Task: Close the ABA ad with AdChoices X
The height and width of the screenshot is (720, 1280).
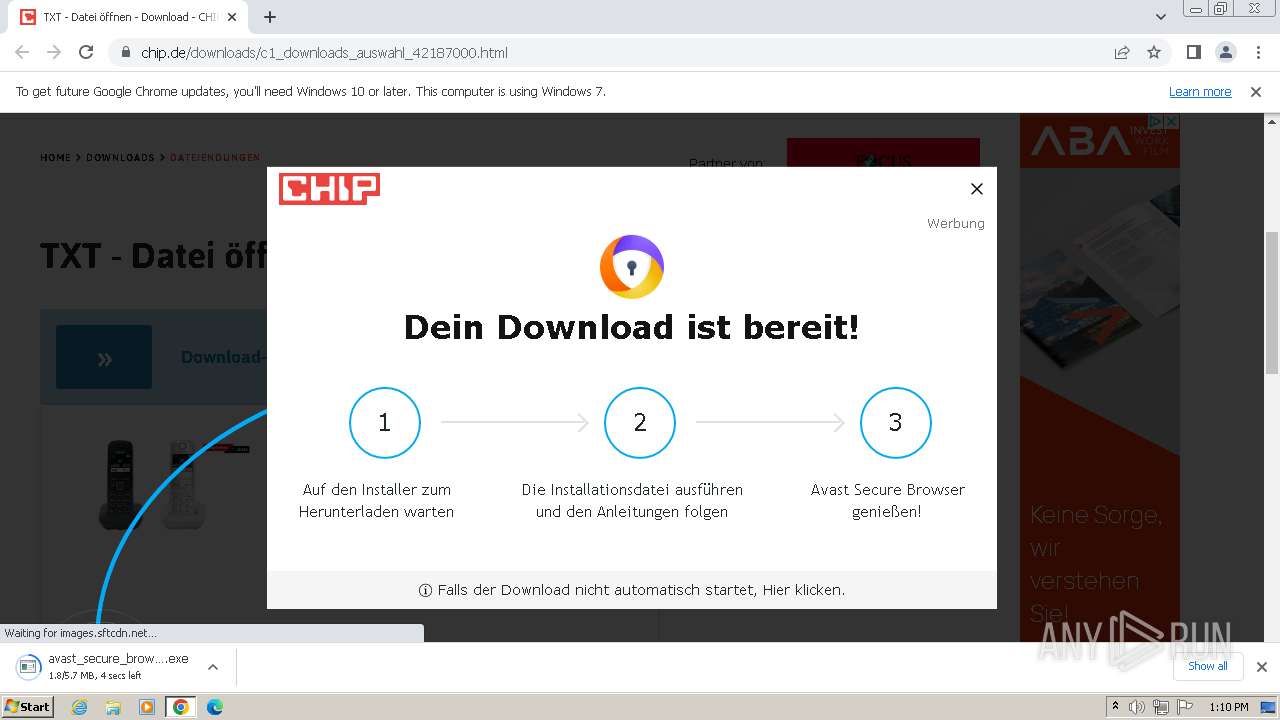Action: point(1172,121)
